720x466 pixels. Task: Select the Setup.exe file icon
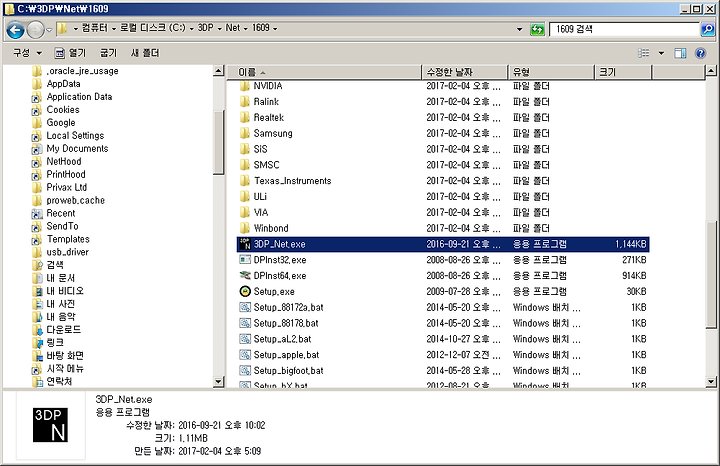(245, 292)
